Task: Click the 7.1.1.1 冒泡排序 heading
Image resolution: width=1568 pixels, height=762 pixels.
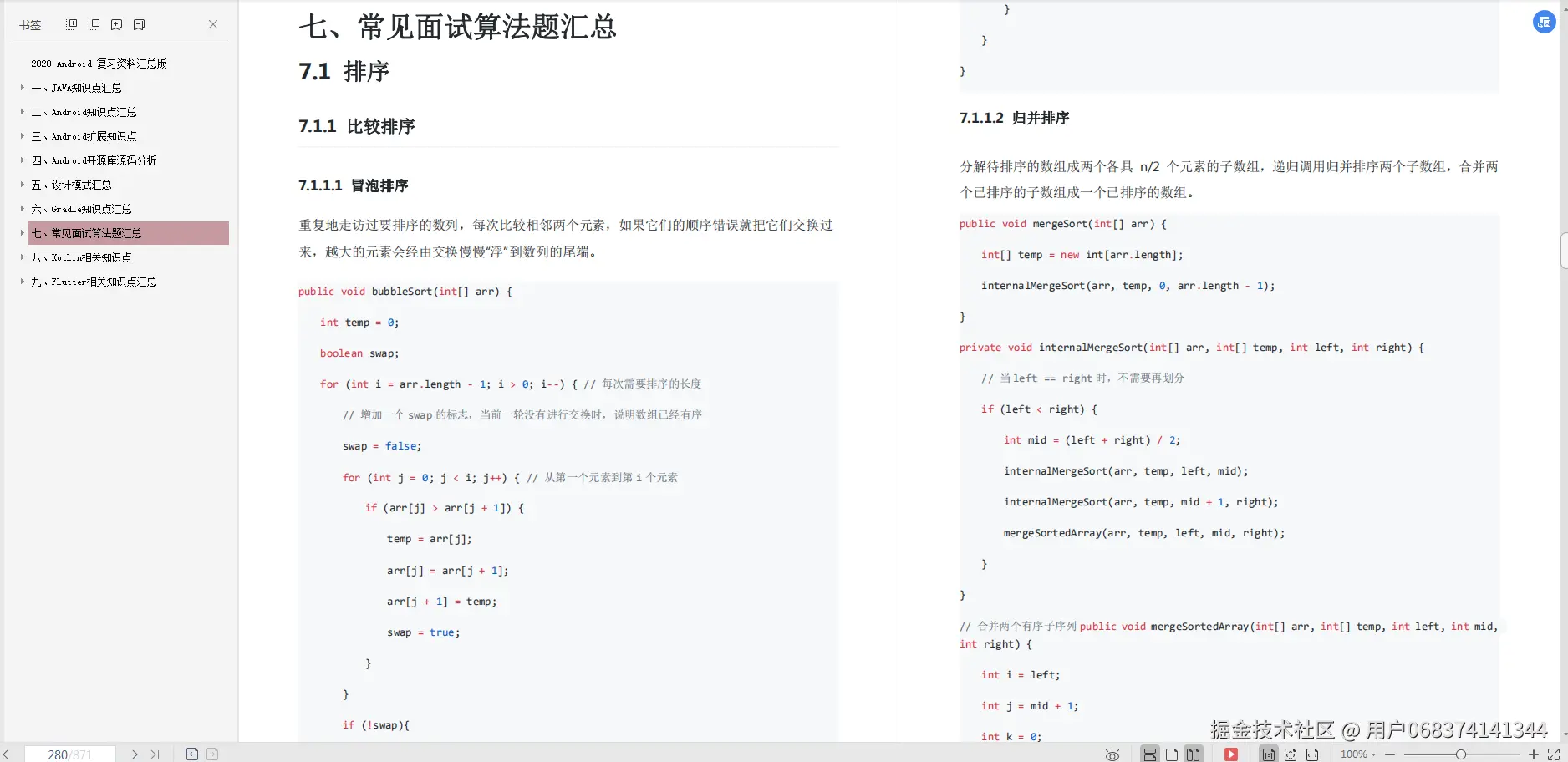Action: [x=353, y=185]
